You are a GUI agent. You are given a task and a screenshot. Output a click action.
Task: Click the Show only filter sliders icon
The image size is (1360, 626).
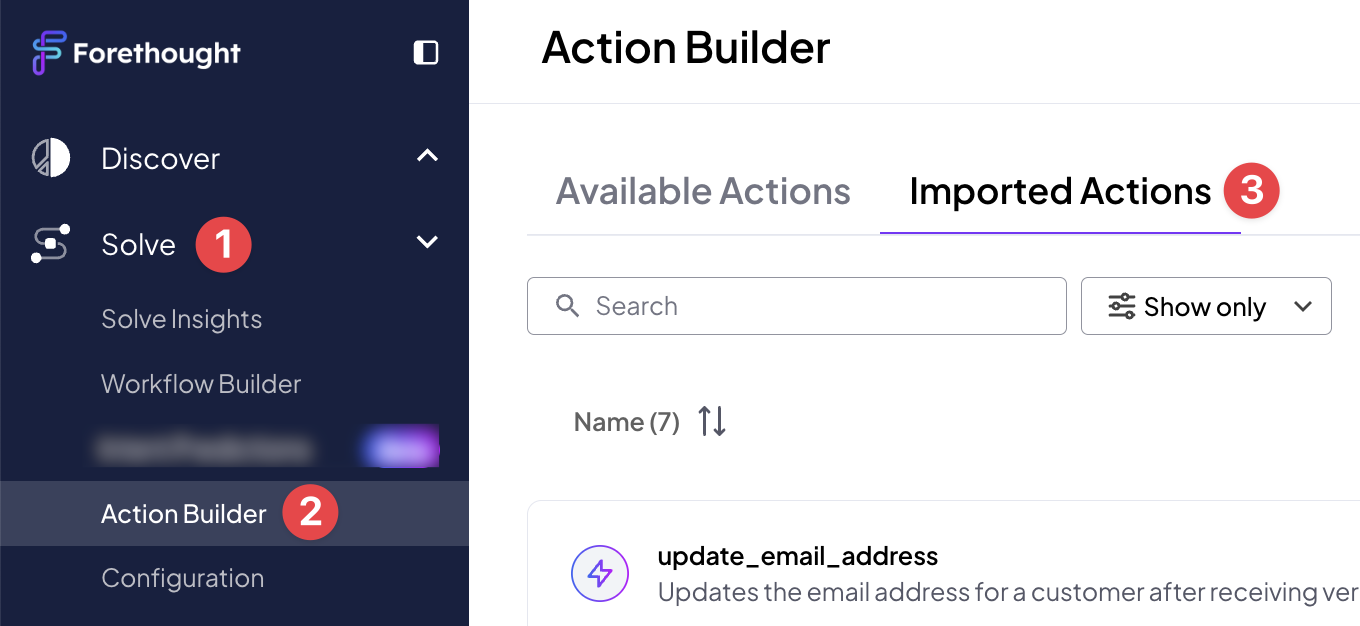click(x=1121, y=306)
